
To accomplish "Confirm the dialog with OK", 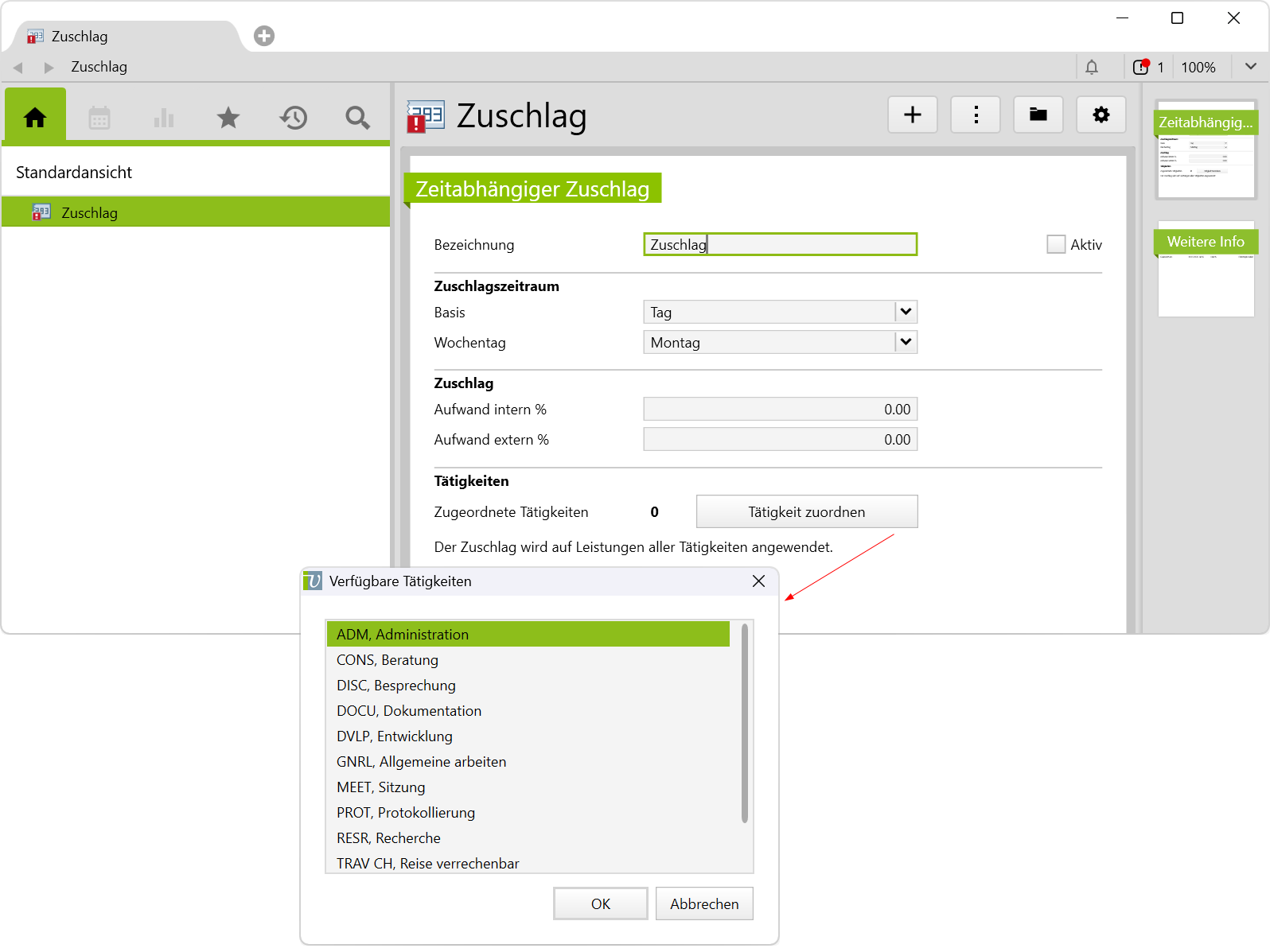I will (600, 904).
